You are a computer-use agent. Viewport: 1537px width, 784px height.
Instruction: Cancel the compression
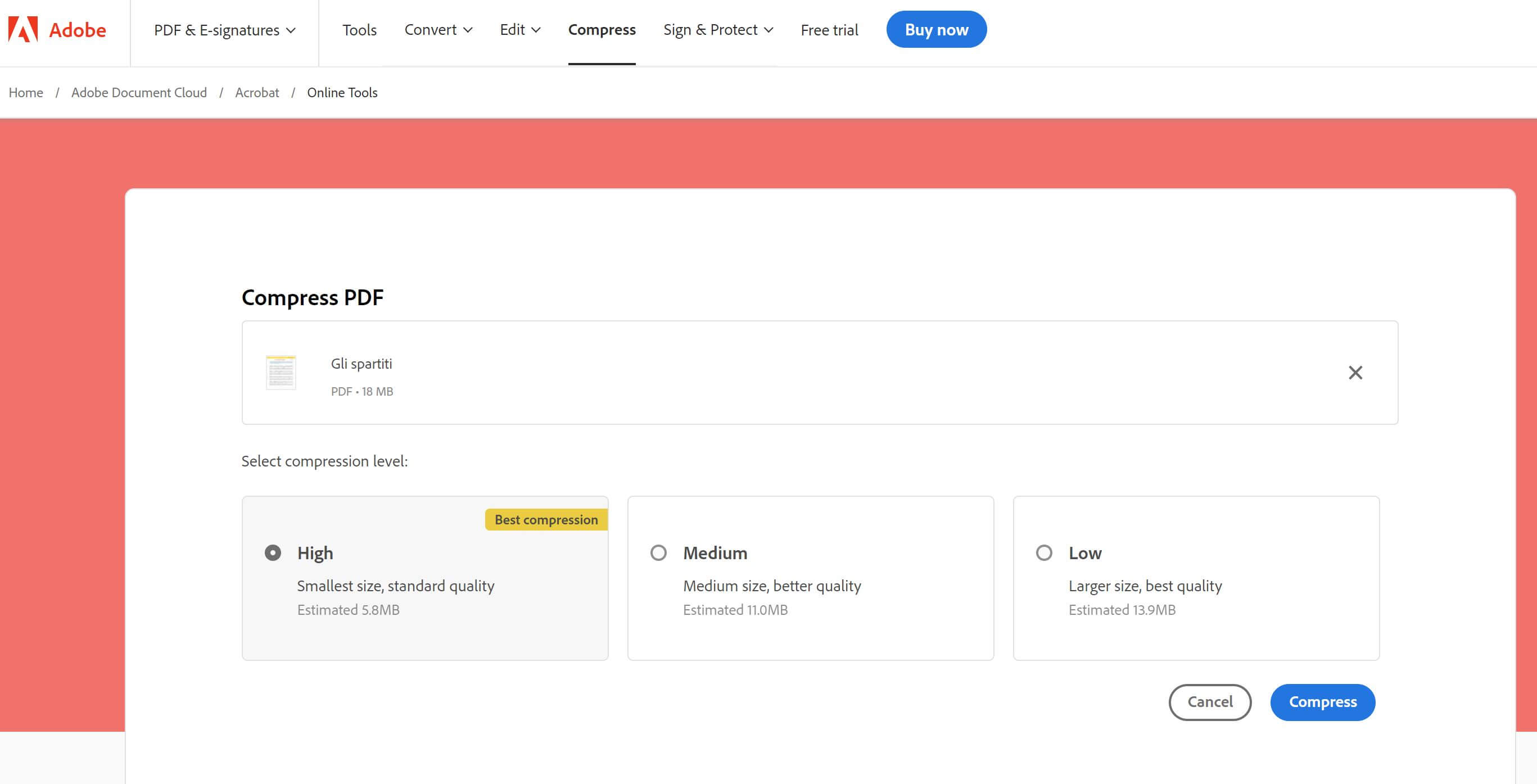coord(1209,701)
